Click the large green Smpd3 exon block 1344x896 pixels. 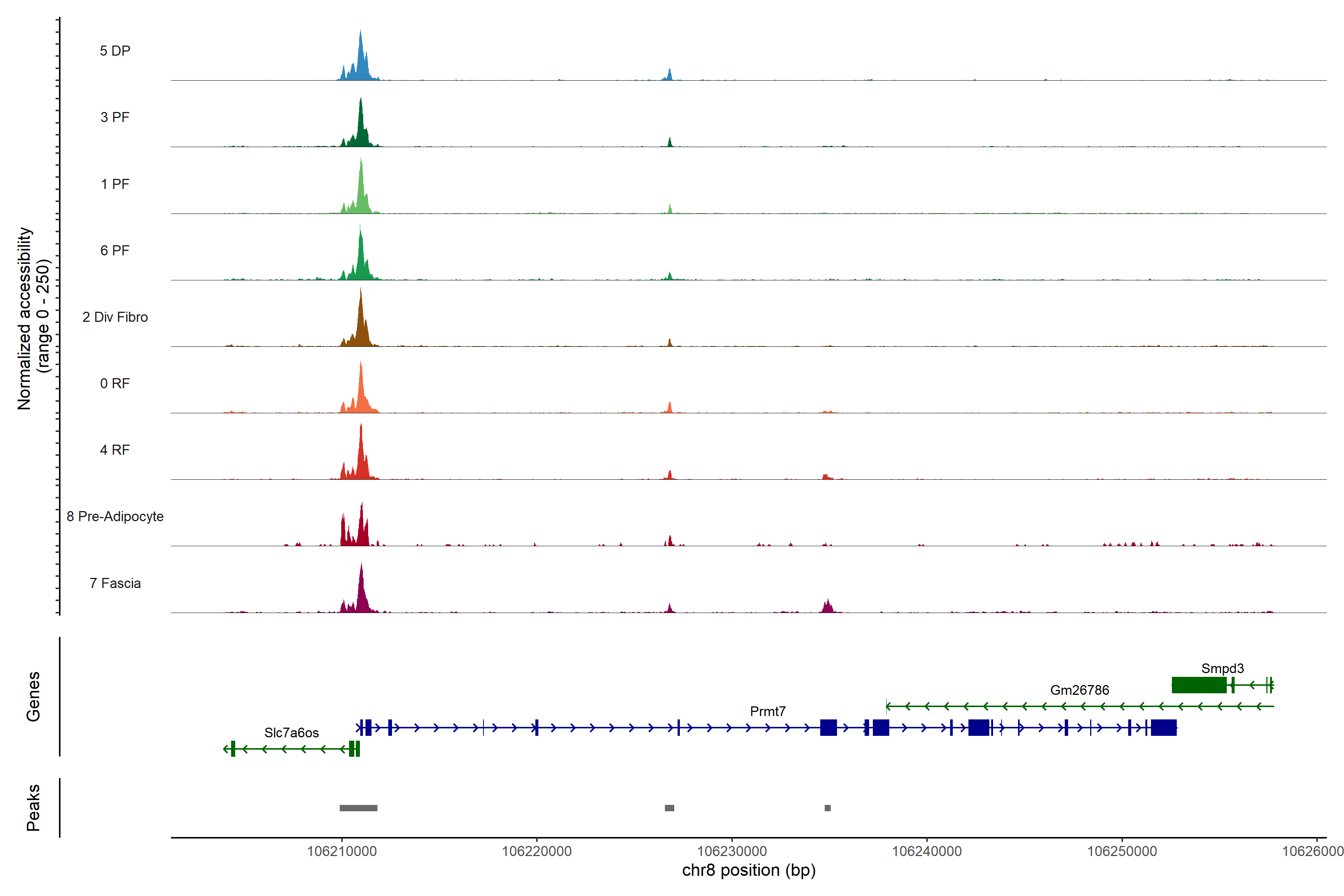tap(1199, 685)
